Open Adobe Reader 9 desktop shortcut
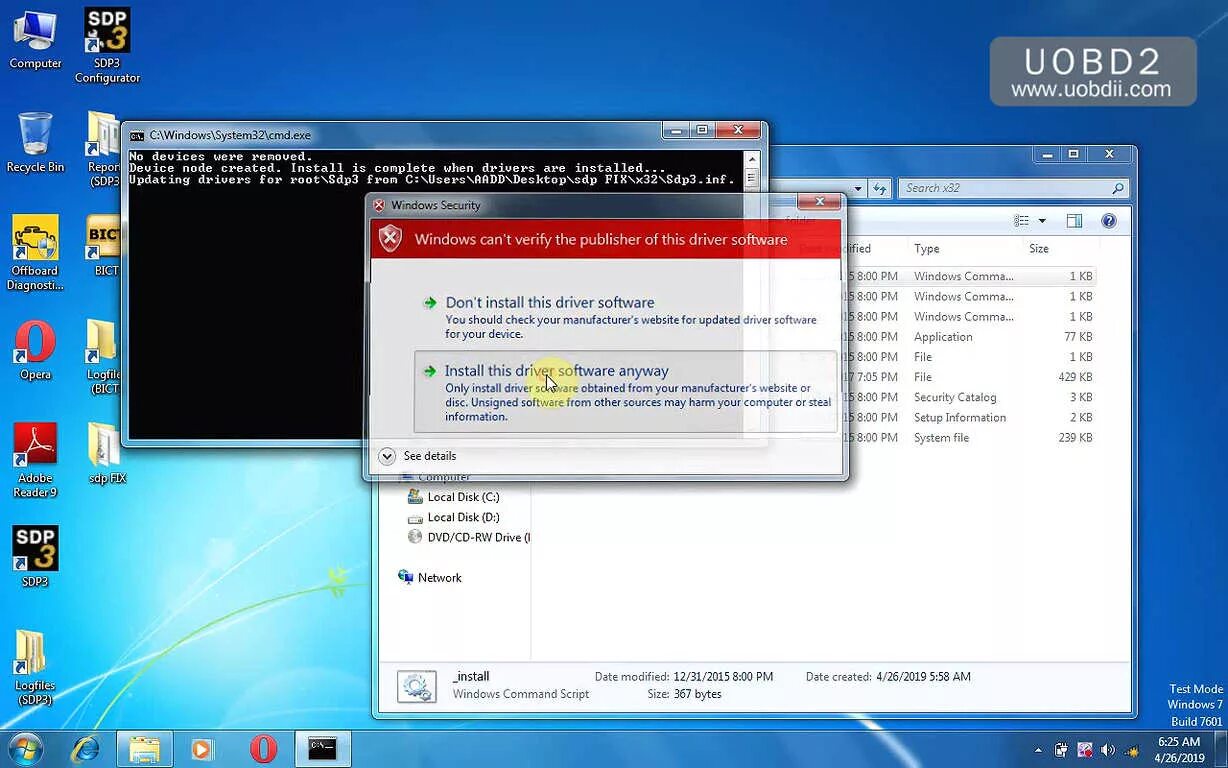 click(36, 461)
